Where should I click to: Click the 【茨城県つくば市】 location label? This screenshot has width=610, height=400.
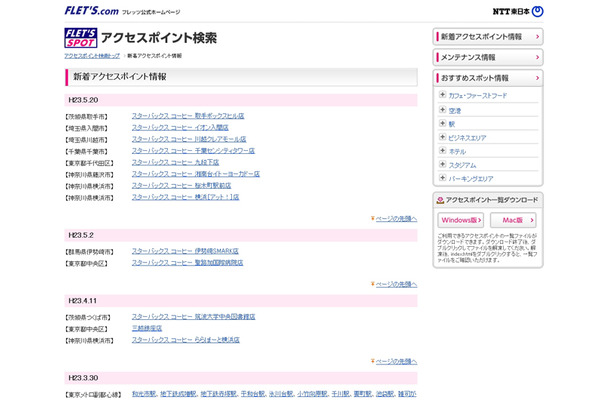coord(88,318)
